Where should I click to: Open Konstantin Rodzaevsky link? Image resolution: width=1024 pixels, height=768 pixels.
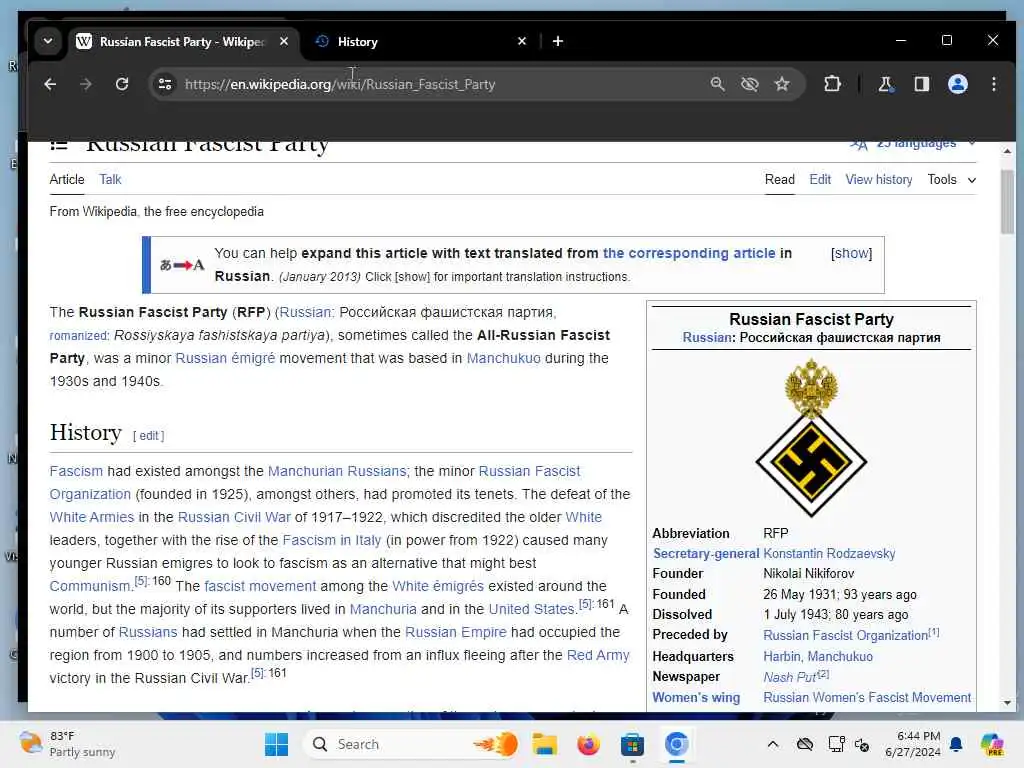click(x=829, y=554)
